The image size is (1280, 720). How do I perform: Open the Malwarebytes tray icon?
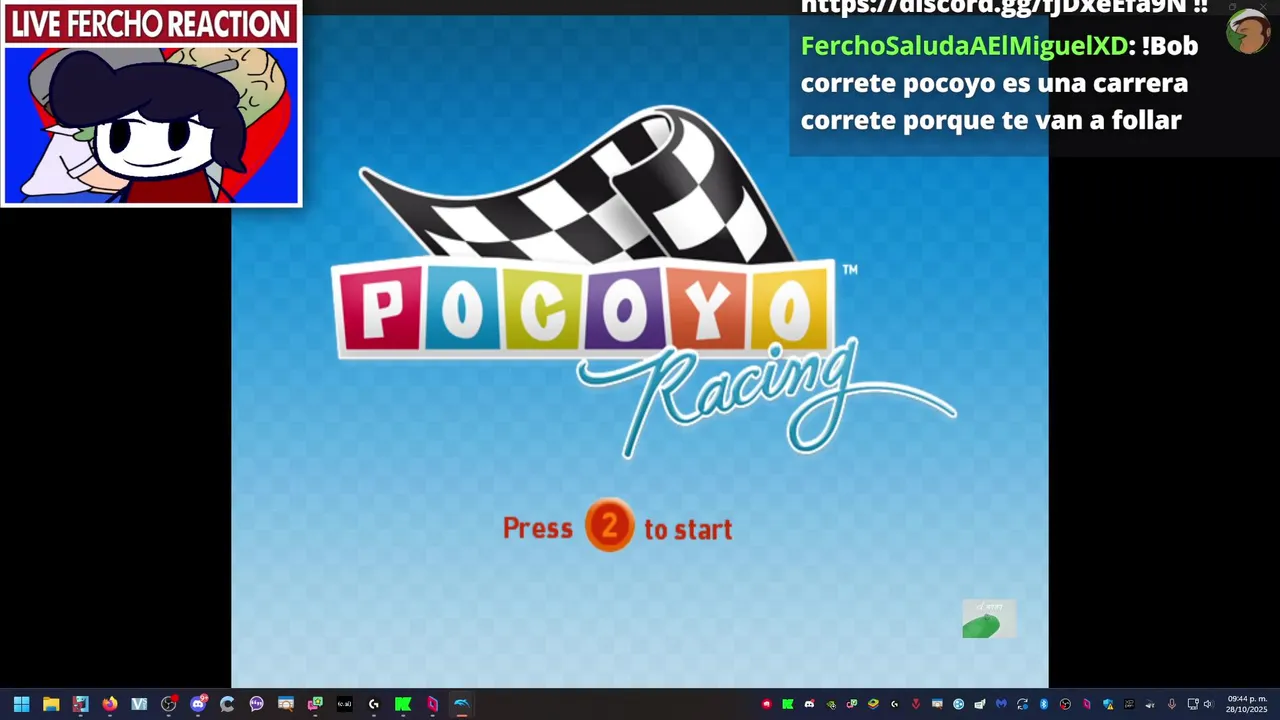coord(1001,704)
